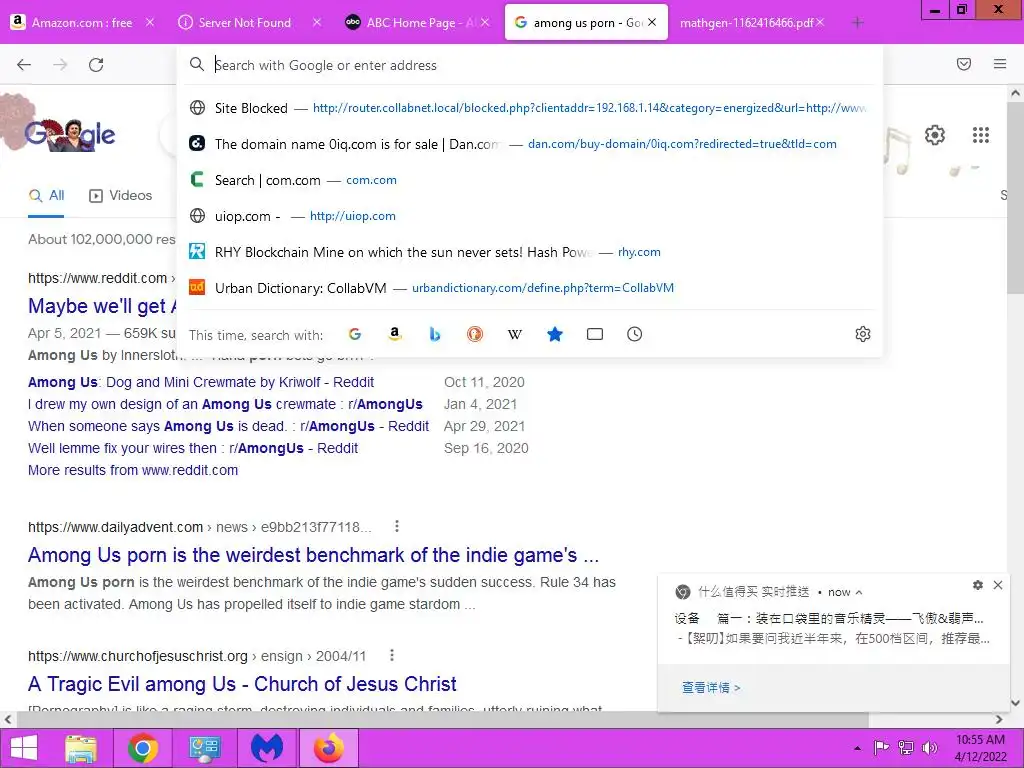The height and width of the screenshot is (768, 1024).
Task: Open the Google apps grid
Action: [x=980, y=135]
